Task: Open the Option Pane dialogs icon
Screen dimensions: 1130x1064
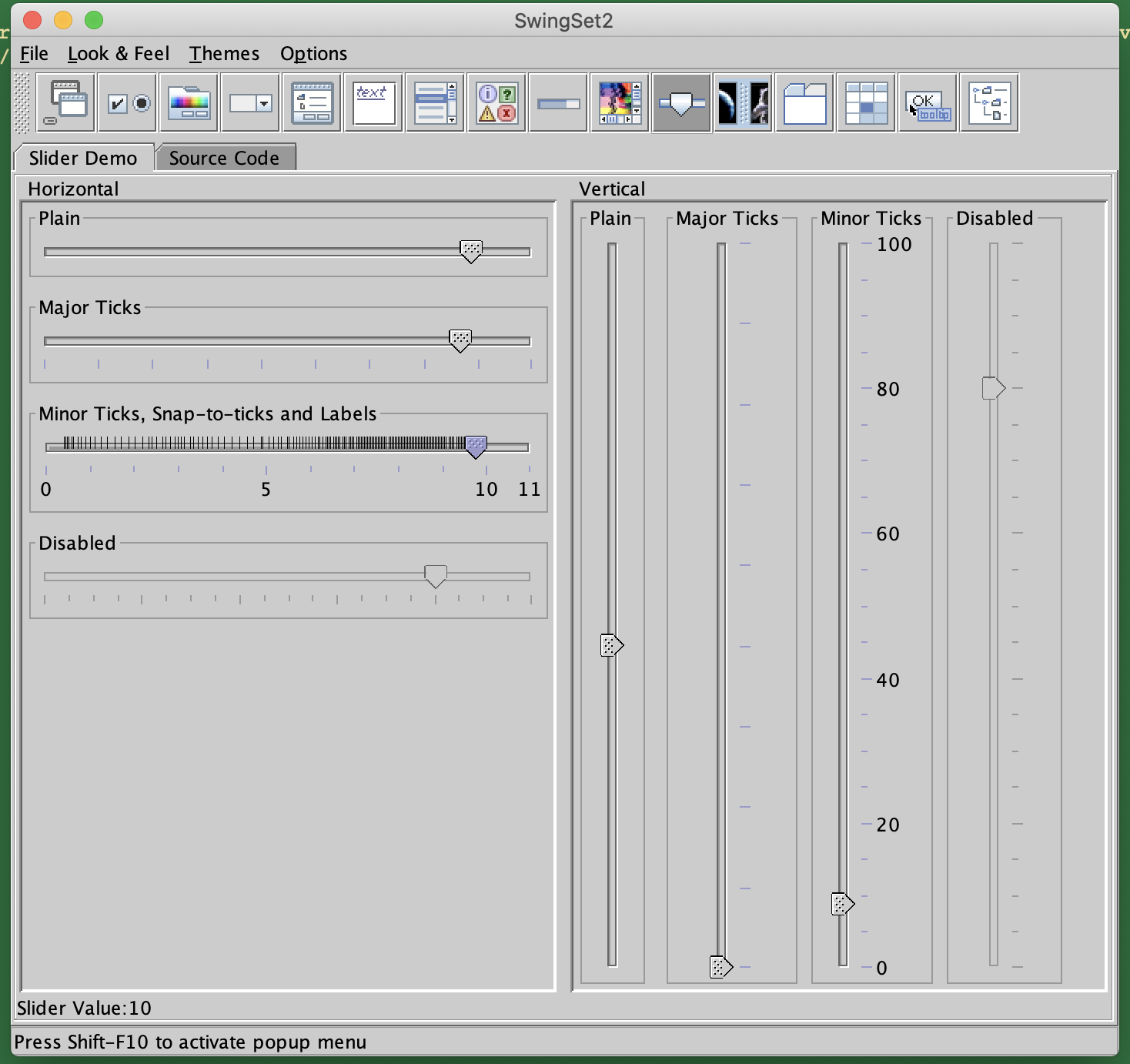Action: click(x=496, y=103)
